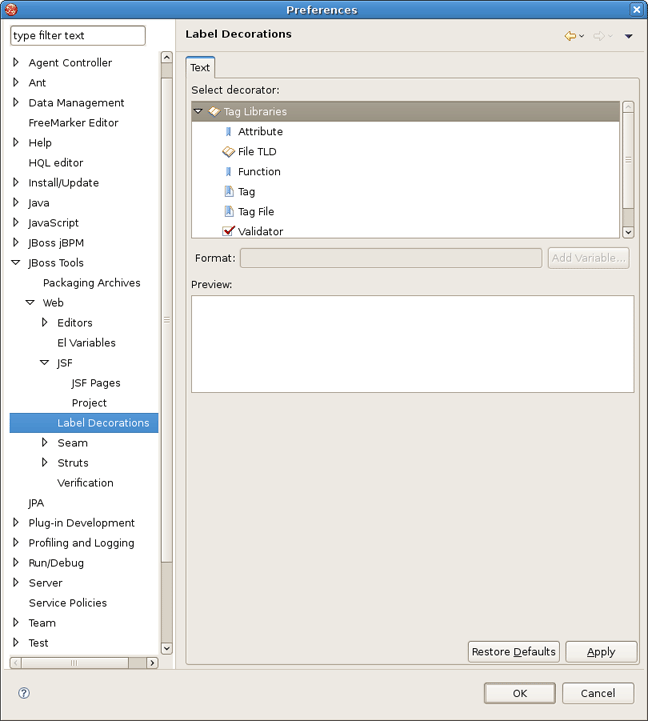This screenshot has width=648, height=721.
Task: Focus the type filter text field
Action: click(78, 36)
